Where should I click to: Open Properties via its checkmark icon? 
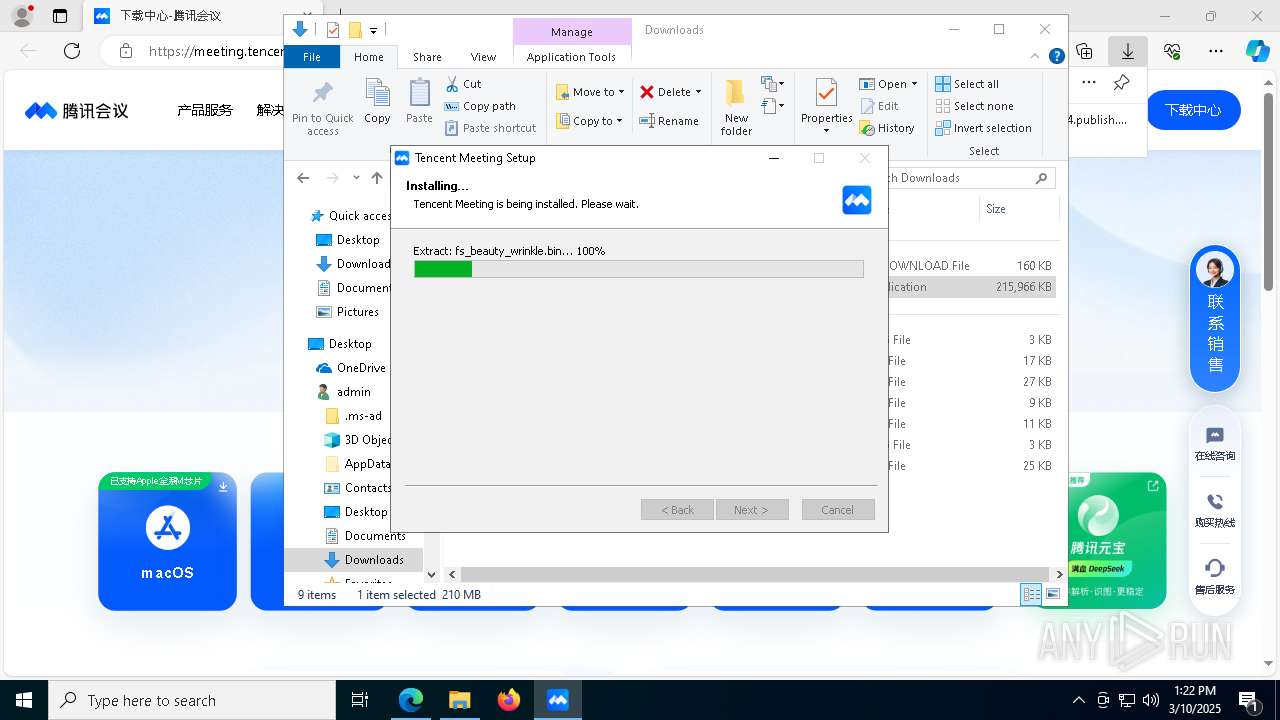(x=826, y=95)
